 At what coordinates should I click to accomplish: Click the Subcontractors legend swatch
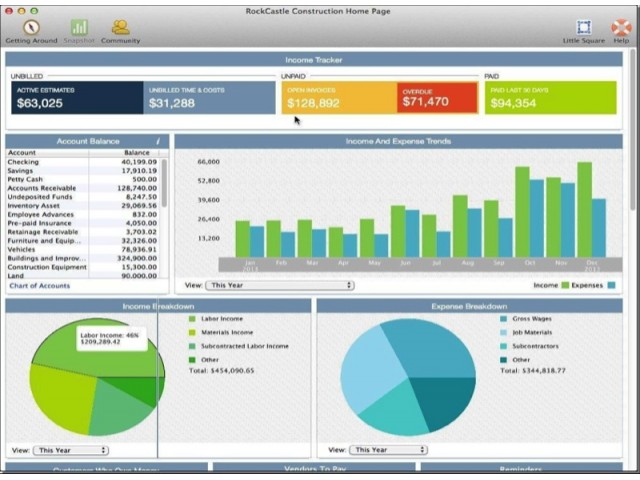(x=504, y=346)
